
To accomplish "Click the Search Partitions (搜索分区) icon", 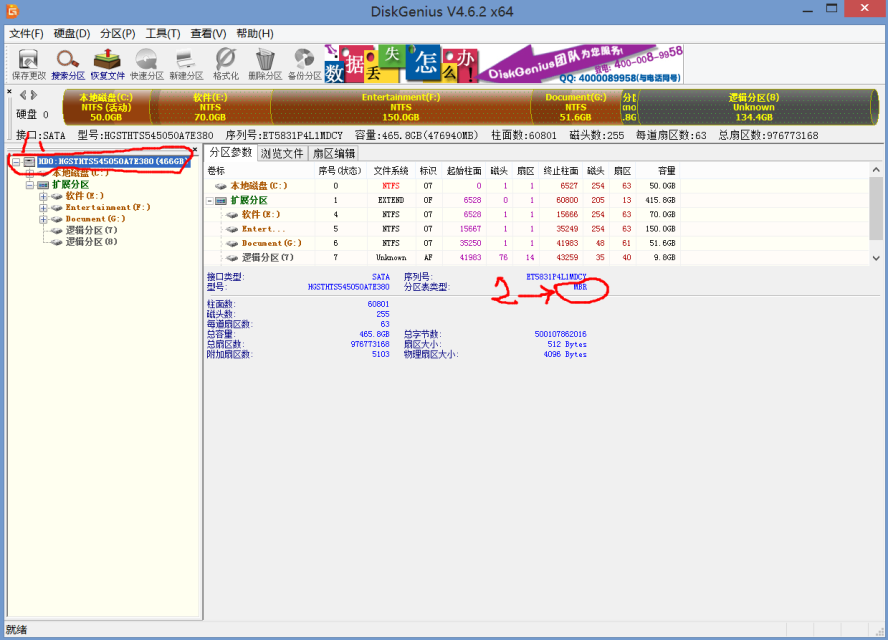I will coord(68,65).
